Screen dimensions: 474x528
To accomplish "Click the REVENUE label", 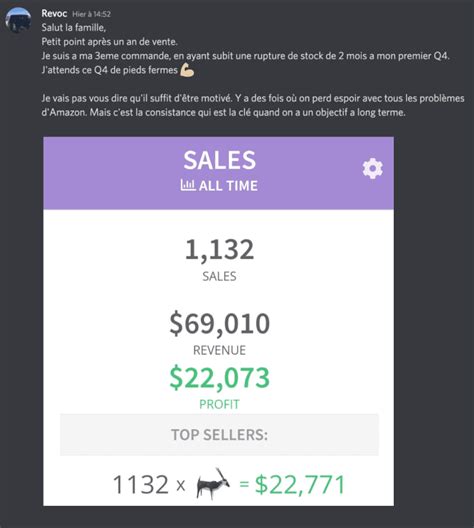I will coord(219,350).
